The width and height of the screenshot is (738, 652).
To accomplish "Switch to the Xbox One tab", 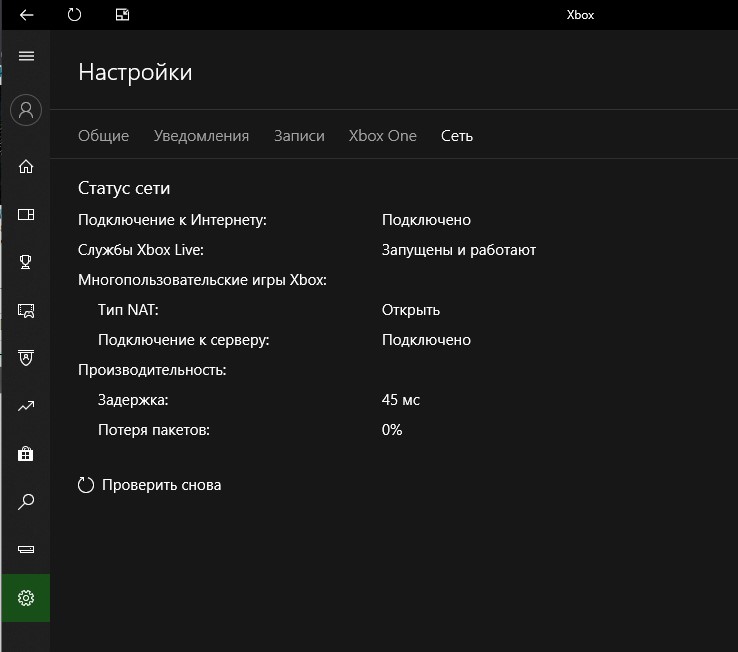I will pyautogui.click(x=383, y=136).
